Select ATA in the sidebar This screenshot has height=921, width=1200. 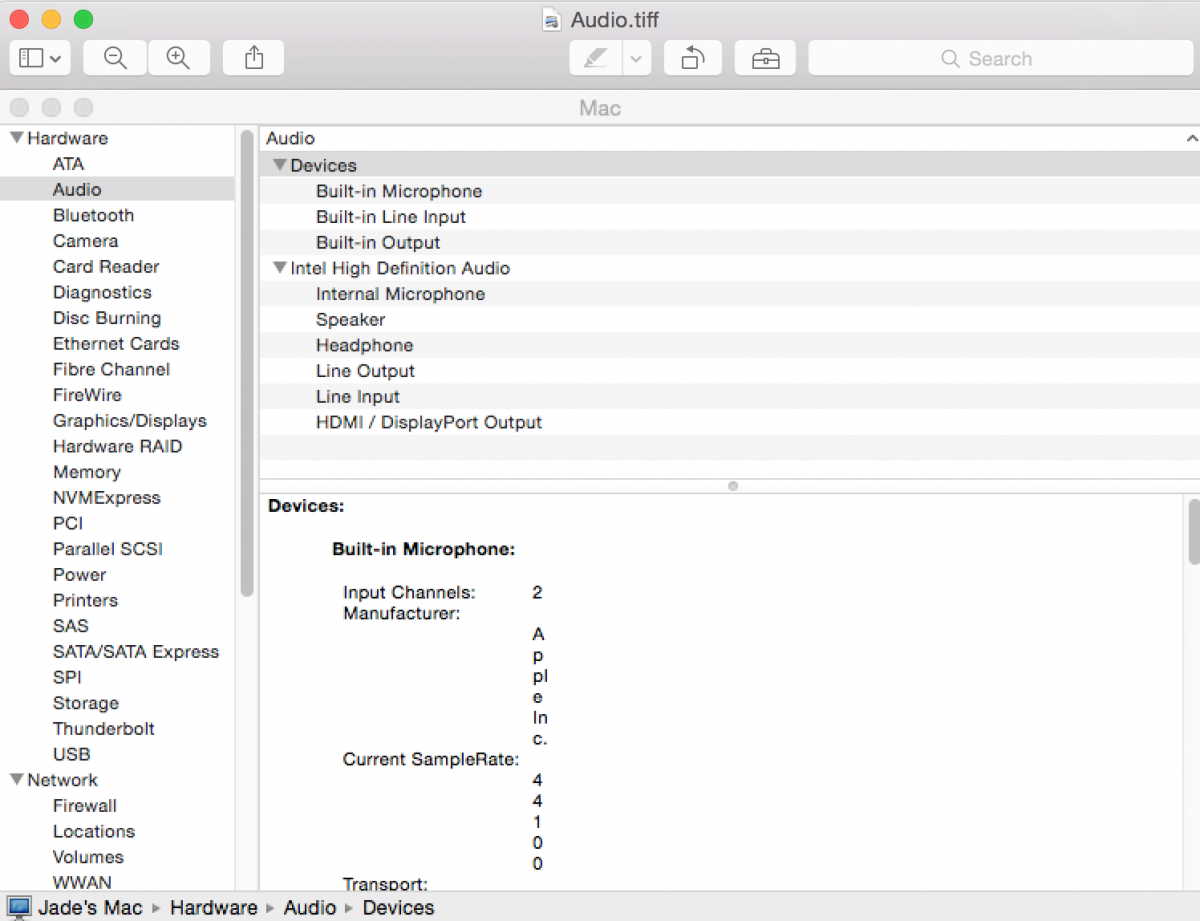tap(68, 164)
